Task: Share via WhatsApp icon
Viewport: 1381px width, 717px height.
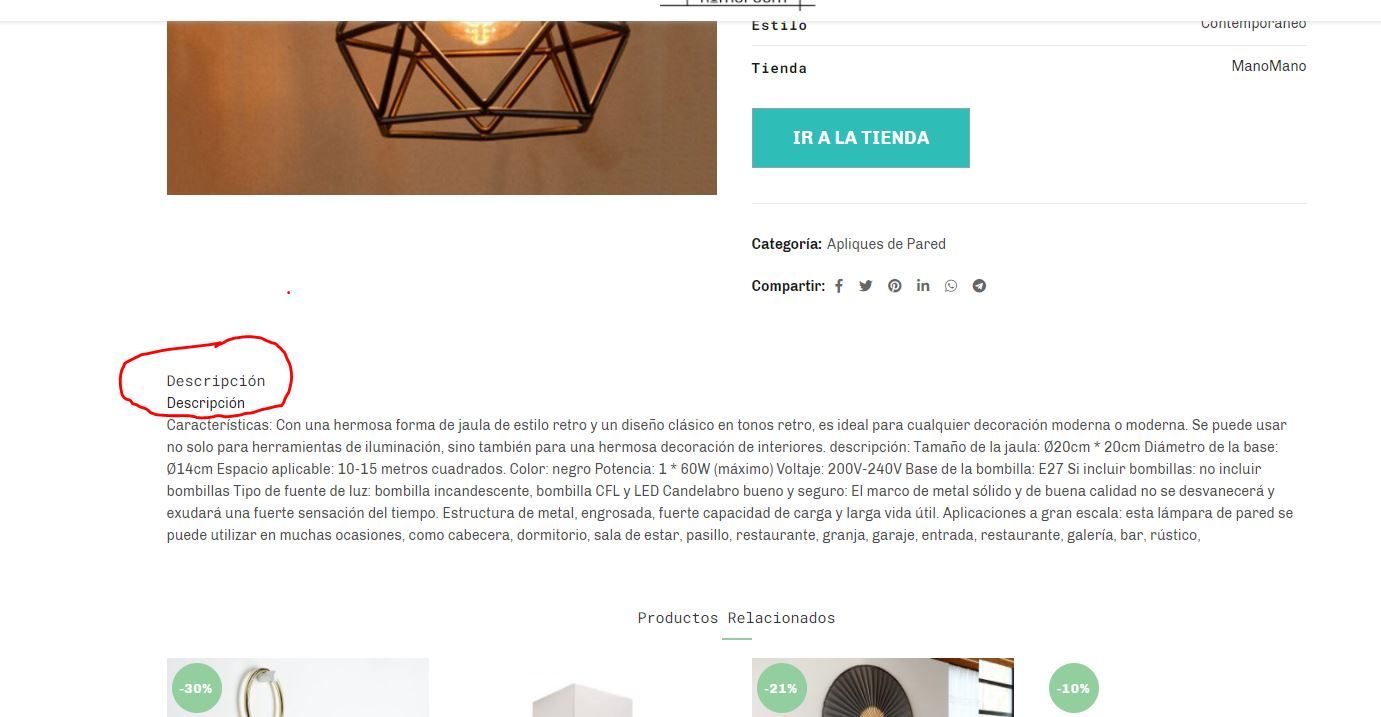Action: coord(951,286)
